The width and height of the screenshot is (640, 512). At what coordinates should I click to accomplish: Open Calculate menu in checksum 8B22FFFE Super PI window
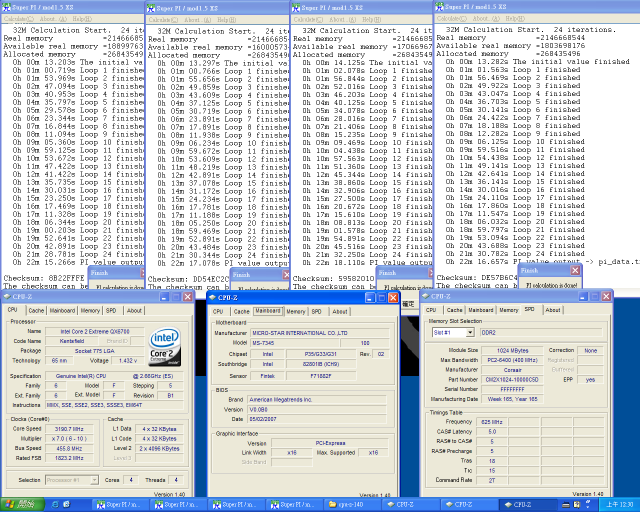click(19, 19)
